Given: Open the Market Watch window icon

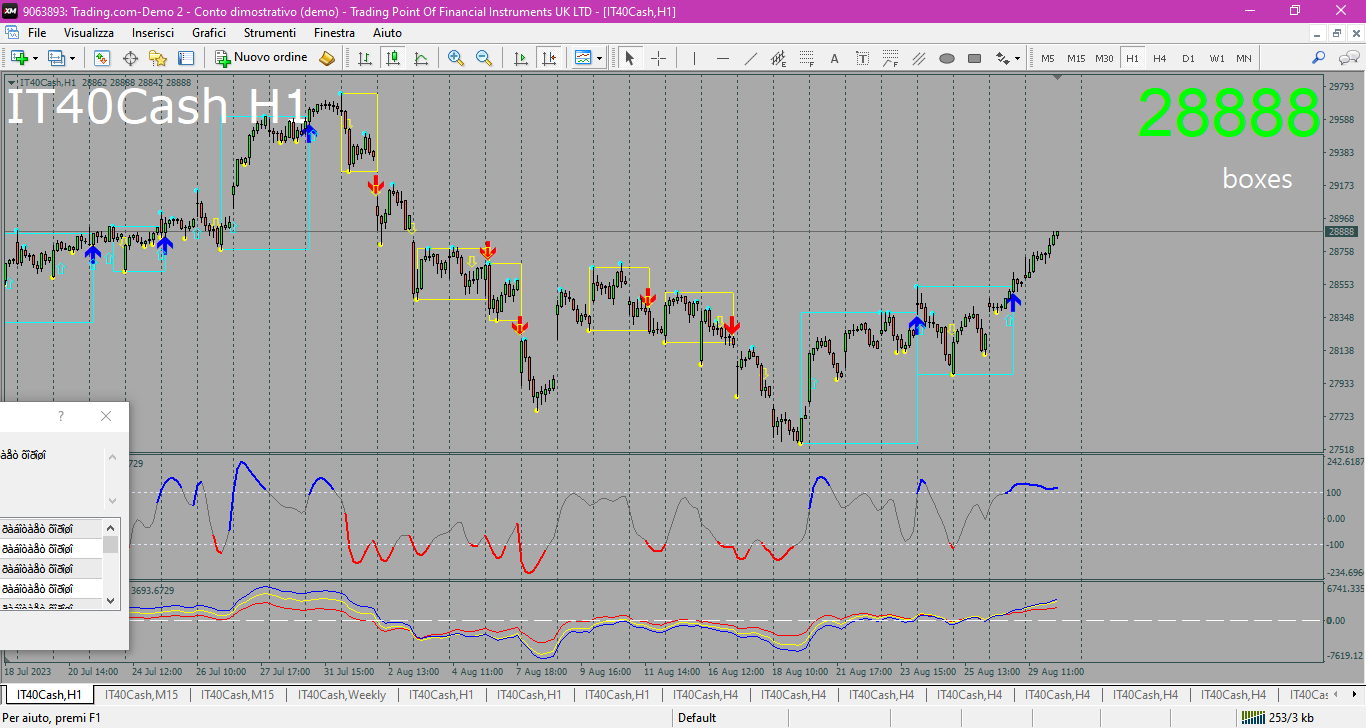Looking at the screenshot, I should click(x=102, y=58).
